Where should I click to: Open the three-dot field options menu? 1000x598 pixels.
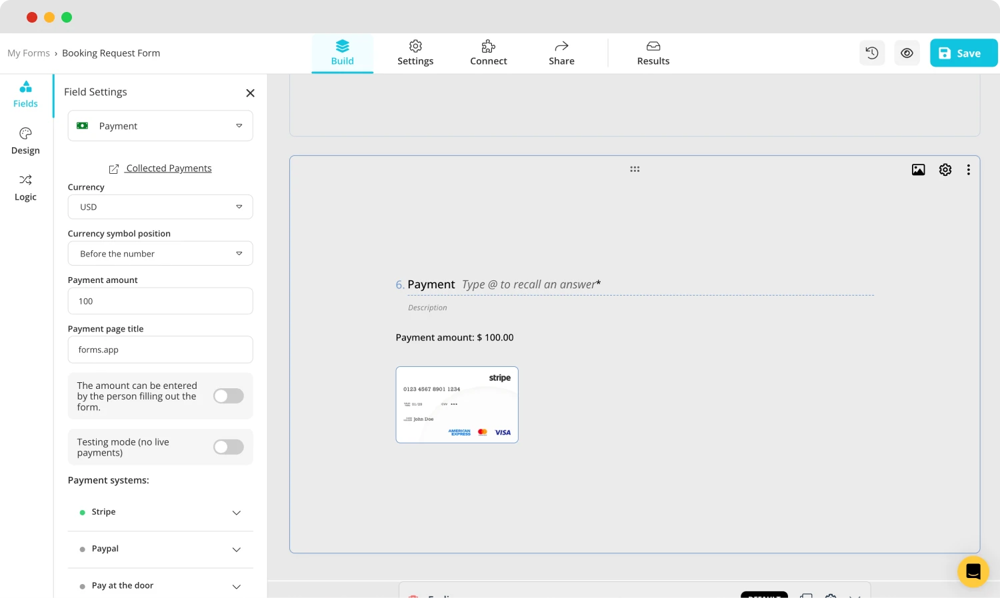[968, 170]
